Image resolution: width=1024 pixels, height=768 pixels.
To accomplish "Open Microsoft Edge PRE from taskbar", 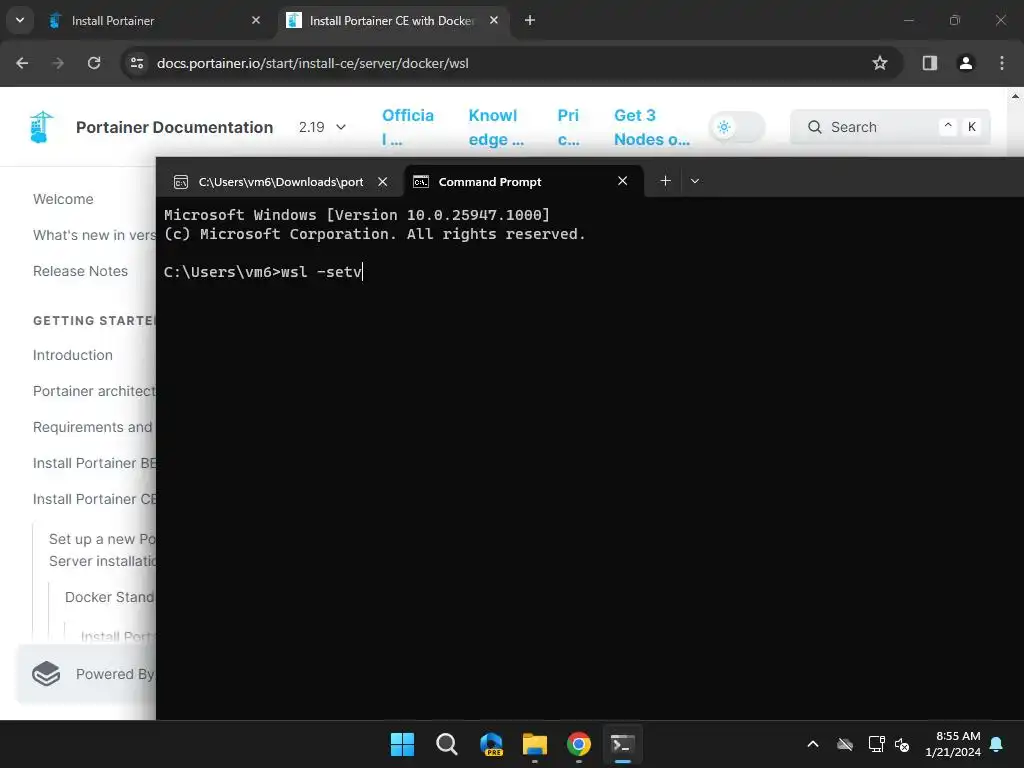I will pyautogui.click(x=491, y=744).
